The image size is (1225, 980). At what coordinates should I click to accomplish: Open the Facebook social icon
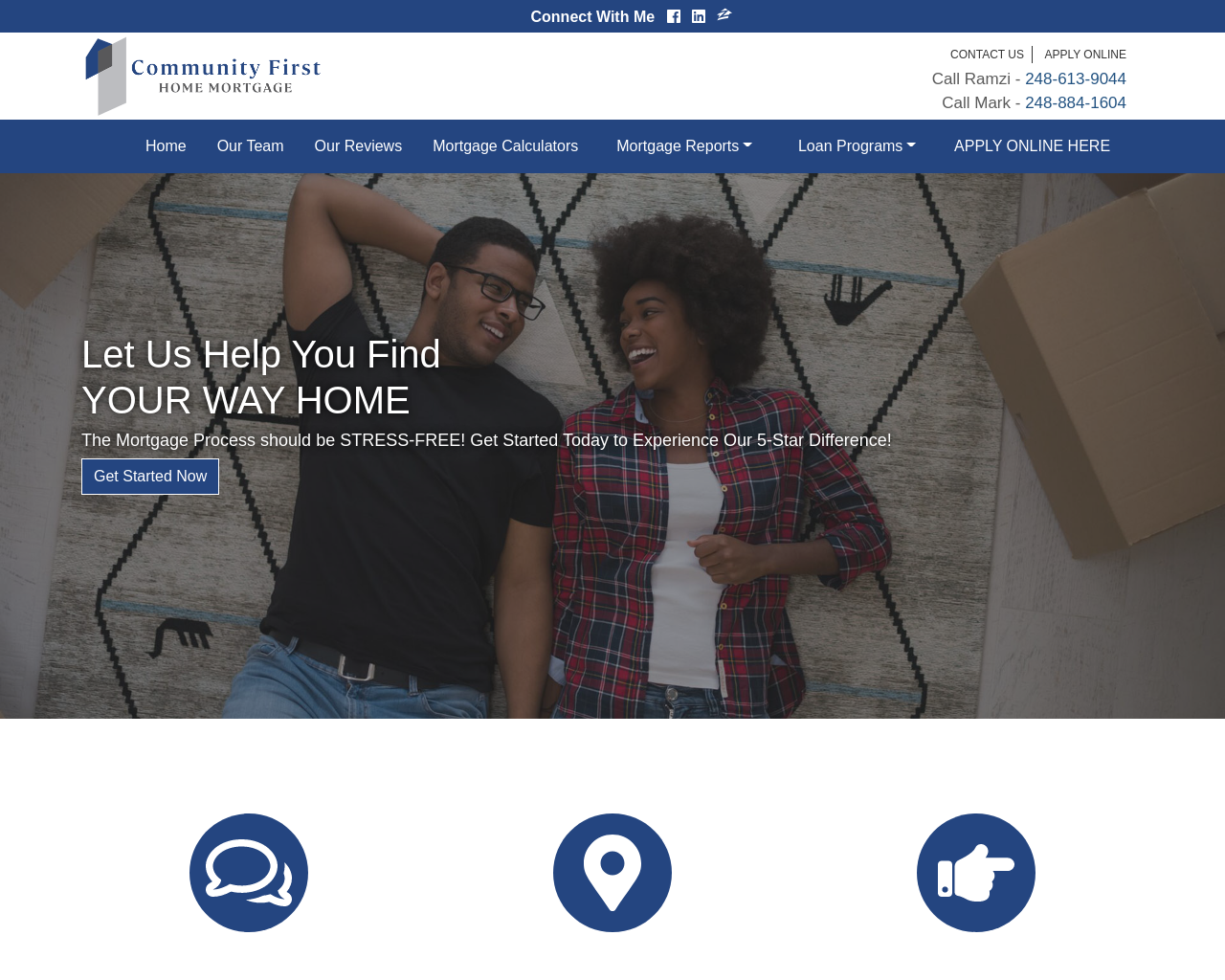(674, 16)
